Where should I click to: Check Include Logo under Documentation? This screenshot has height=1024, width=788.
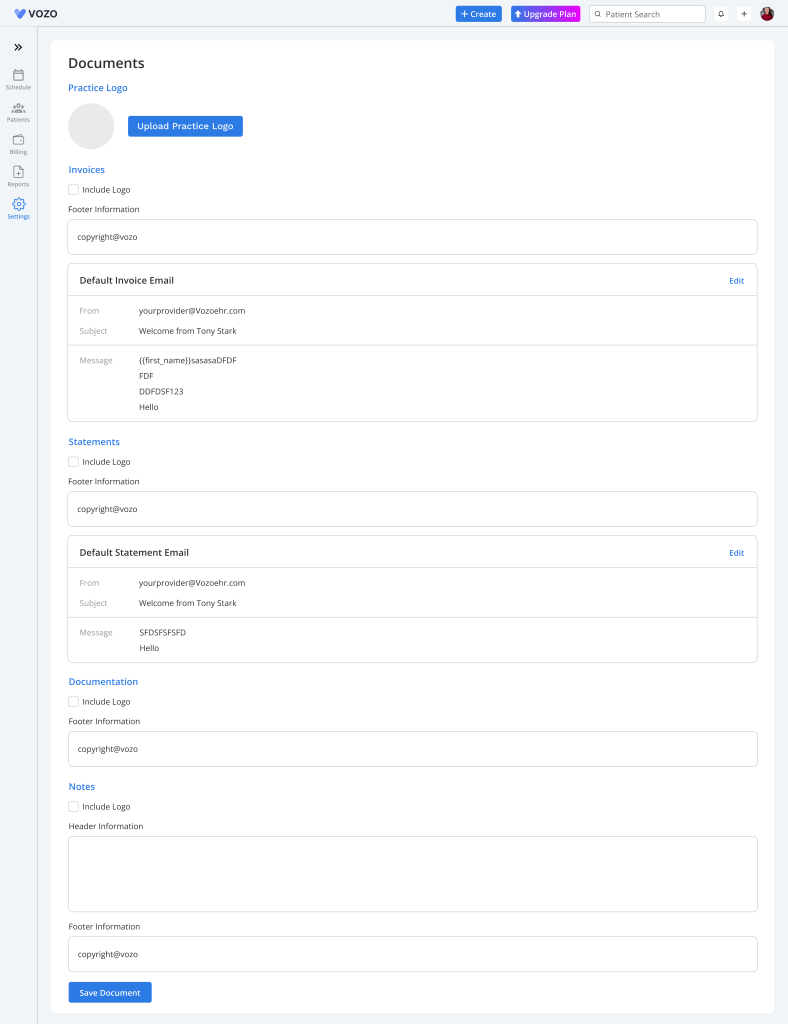(73, 702)
